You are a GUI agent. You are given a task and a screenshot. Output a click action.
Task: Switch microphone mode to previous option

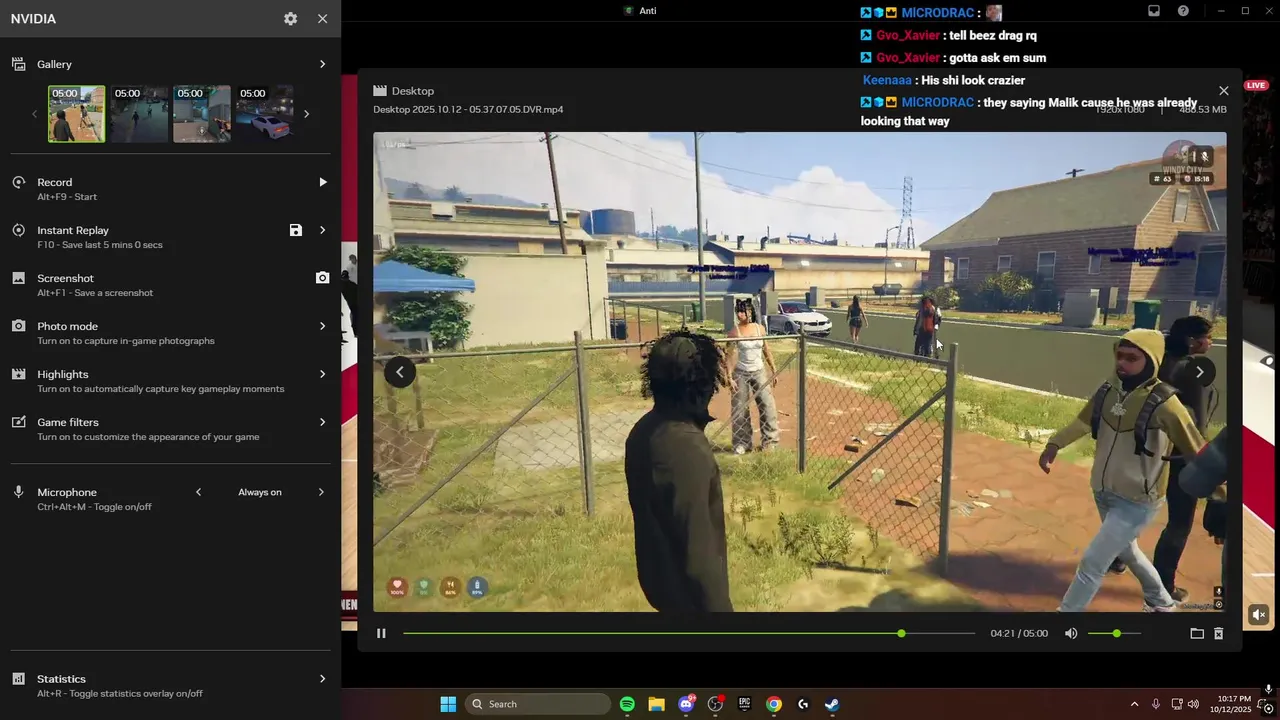[x=198, y=492]
